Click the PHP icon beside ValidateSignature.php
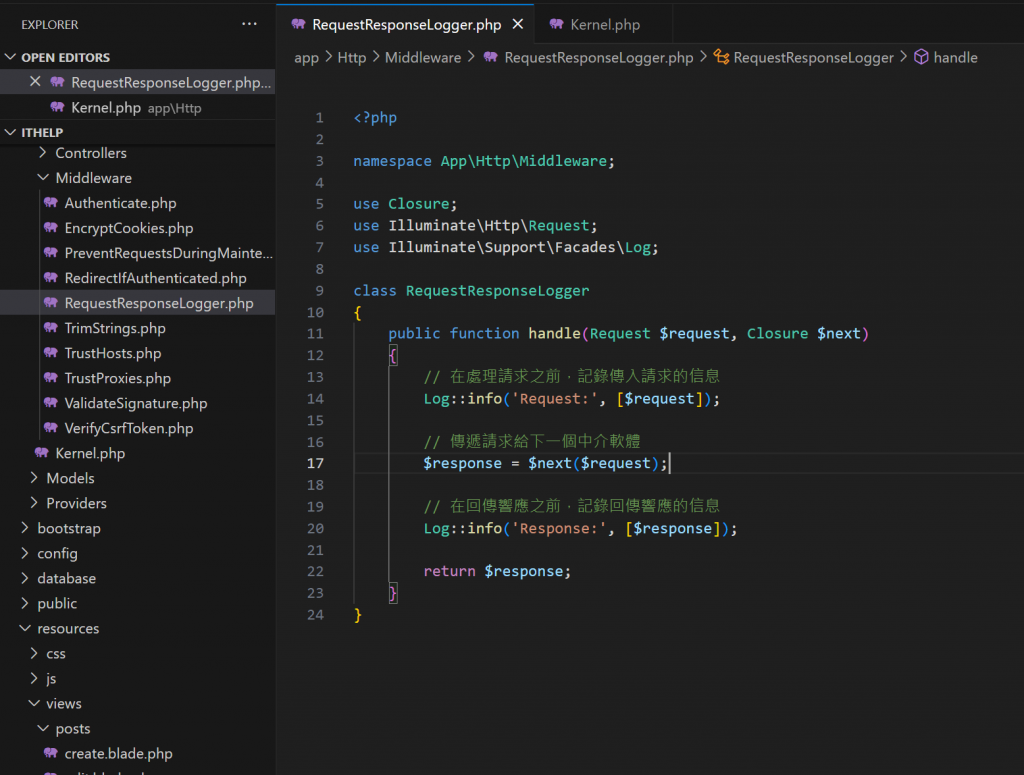 point(51,402)
